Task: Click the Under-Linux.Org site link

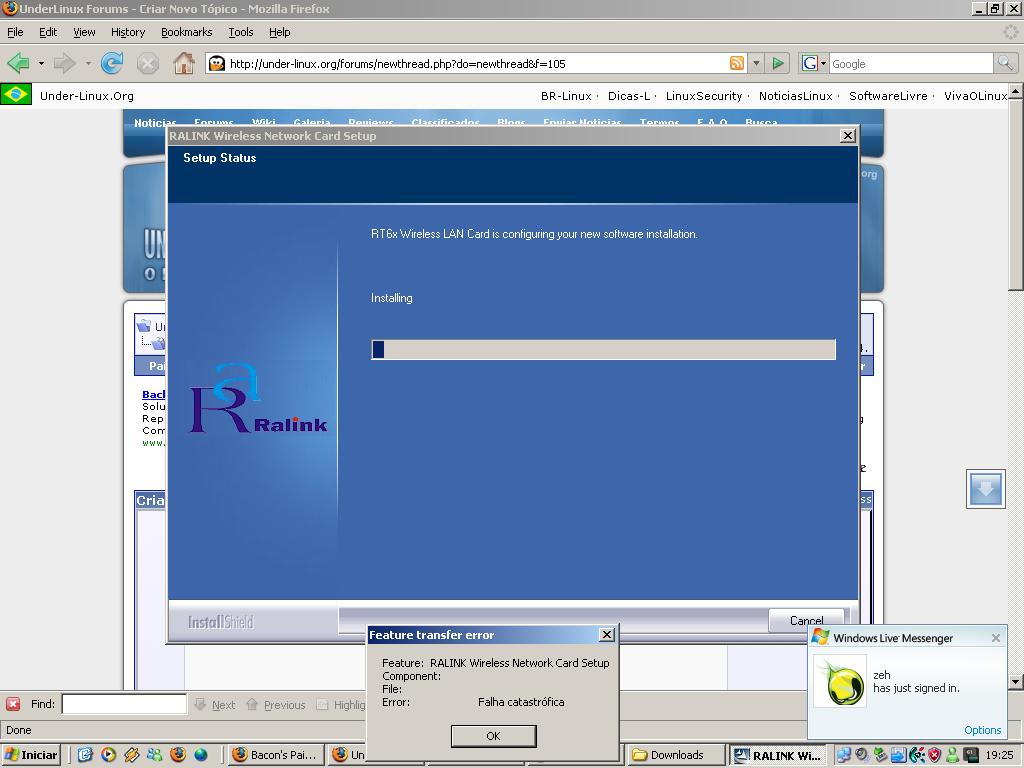Action: tap(87, 95)
